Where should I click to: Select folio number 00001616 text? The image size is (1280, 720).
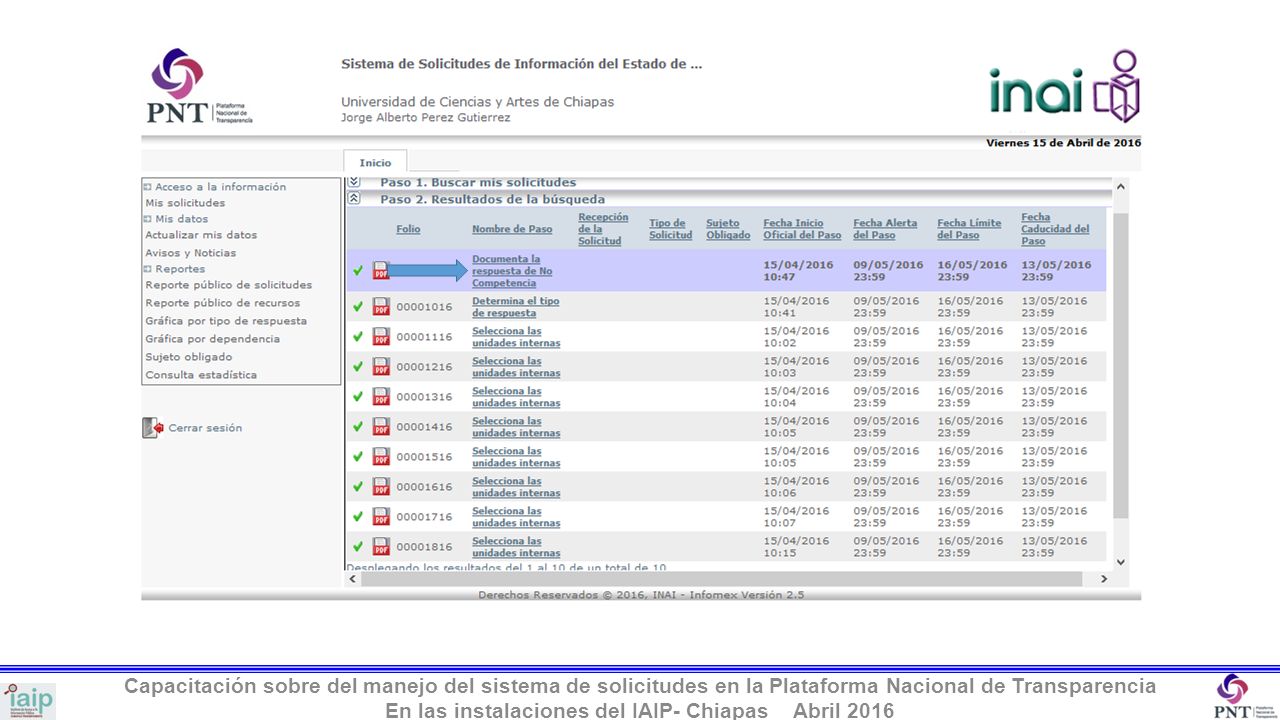pyautogui.click(x=424, y=487)
